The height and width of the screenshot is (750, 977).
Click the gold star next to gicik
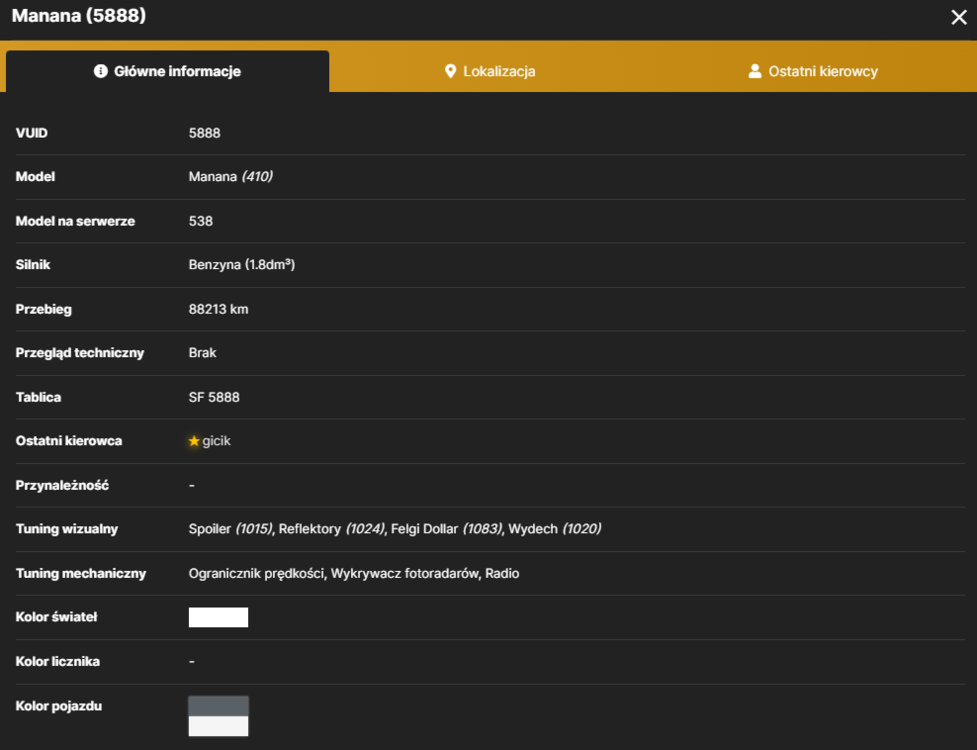point(194,441)
